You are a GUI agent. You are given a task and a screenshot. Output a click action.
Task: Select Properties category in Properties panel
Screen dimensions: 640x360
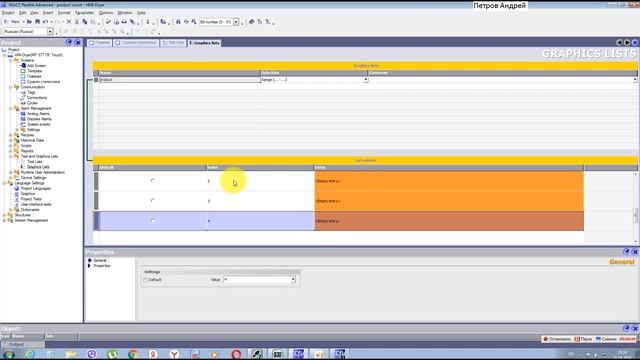click(x=102, y=266)
